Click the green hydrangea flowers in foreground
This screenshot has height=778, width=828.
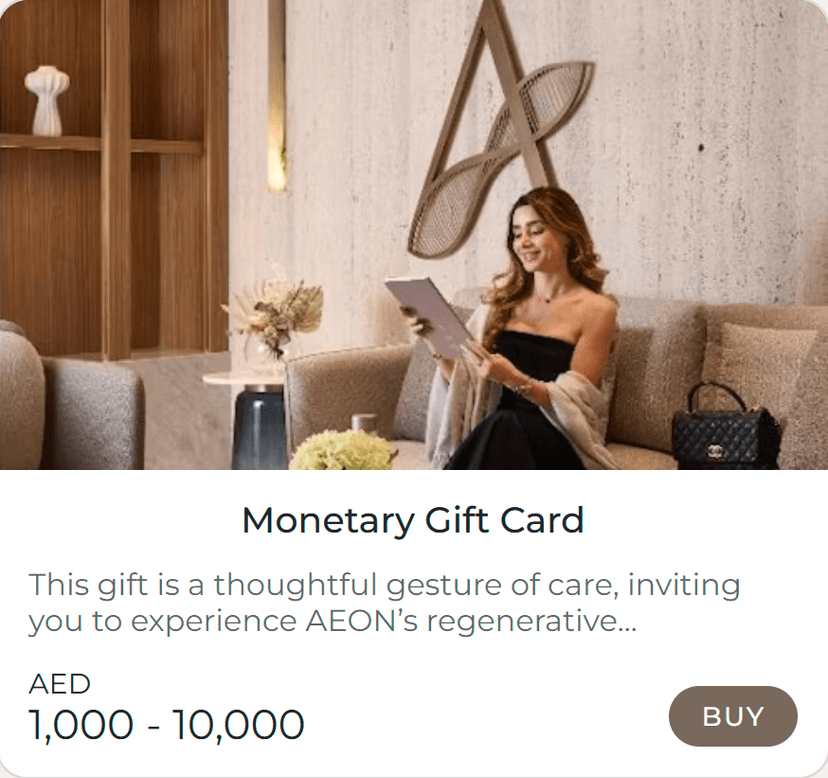pyautogui.click(x=343, y=451)
